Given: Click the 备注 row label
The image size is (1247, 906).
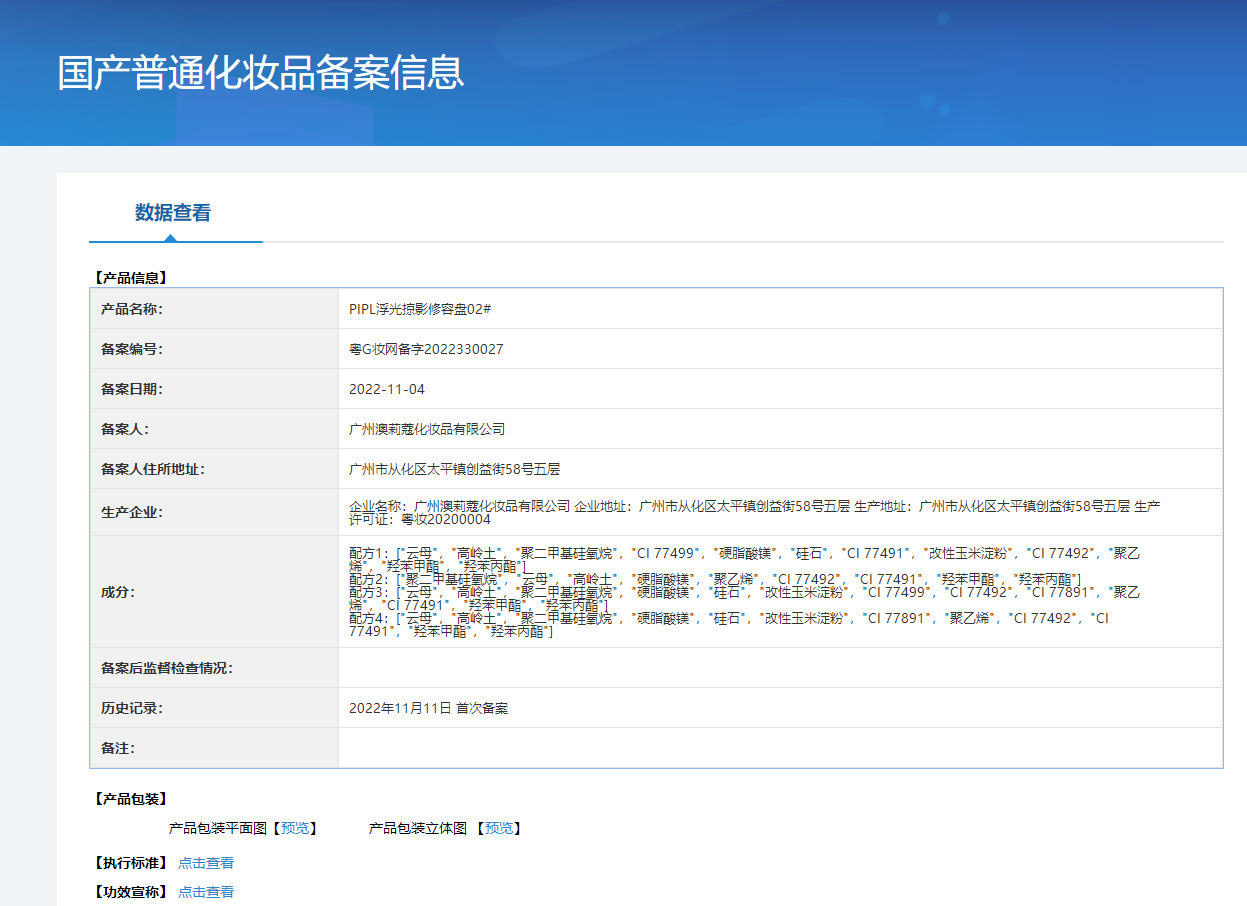Looking at the screenshot, I should (118, 748).
